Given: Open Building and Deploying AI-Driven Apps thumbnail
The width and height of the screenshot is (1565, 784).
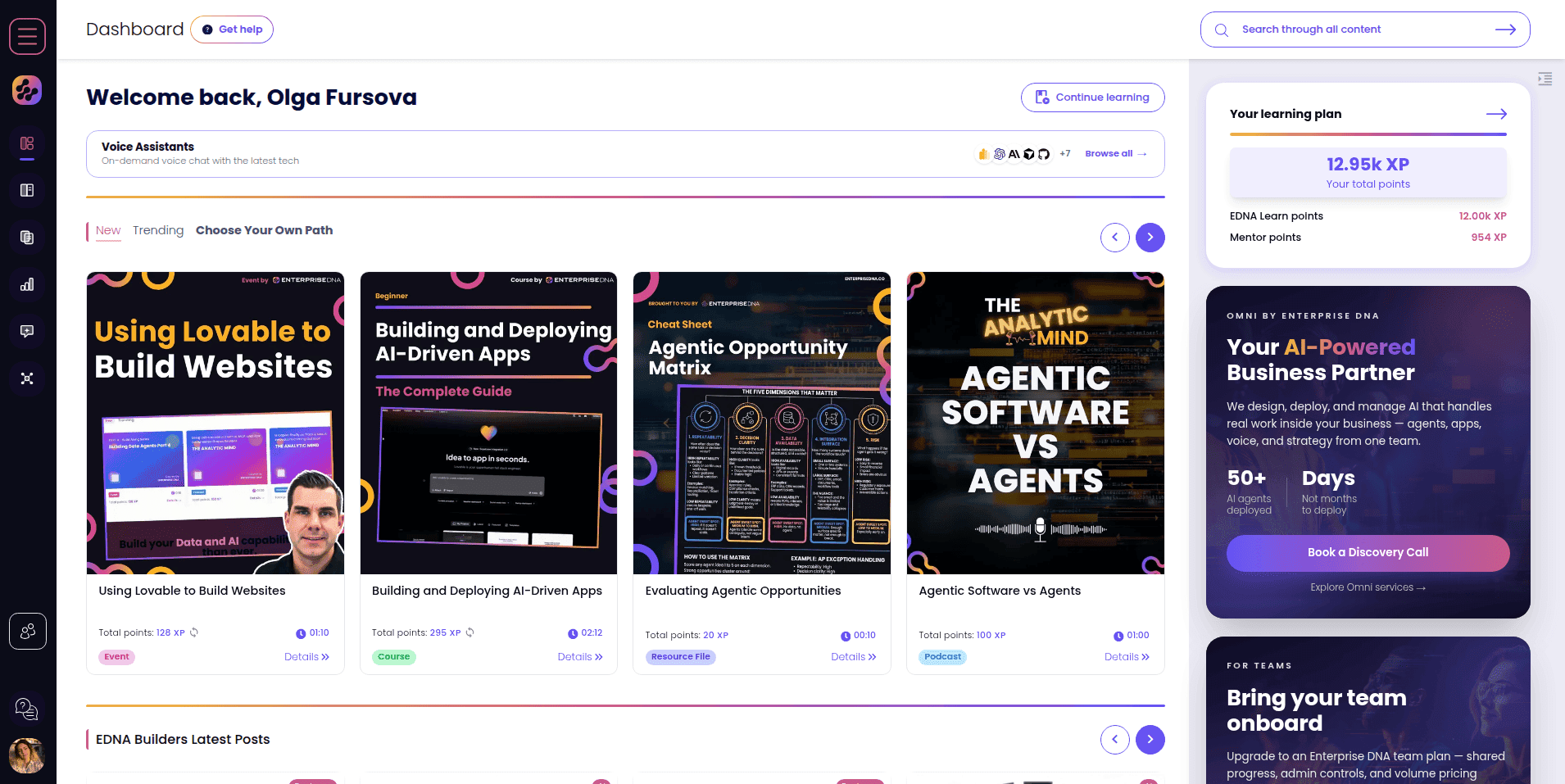Looking at the screenshot, I should click(488, 423).
